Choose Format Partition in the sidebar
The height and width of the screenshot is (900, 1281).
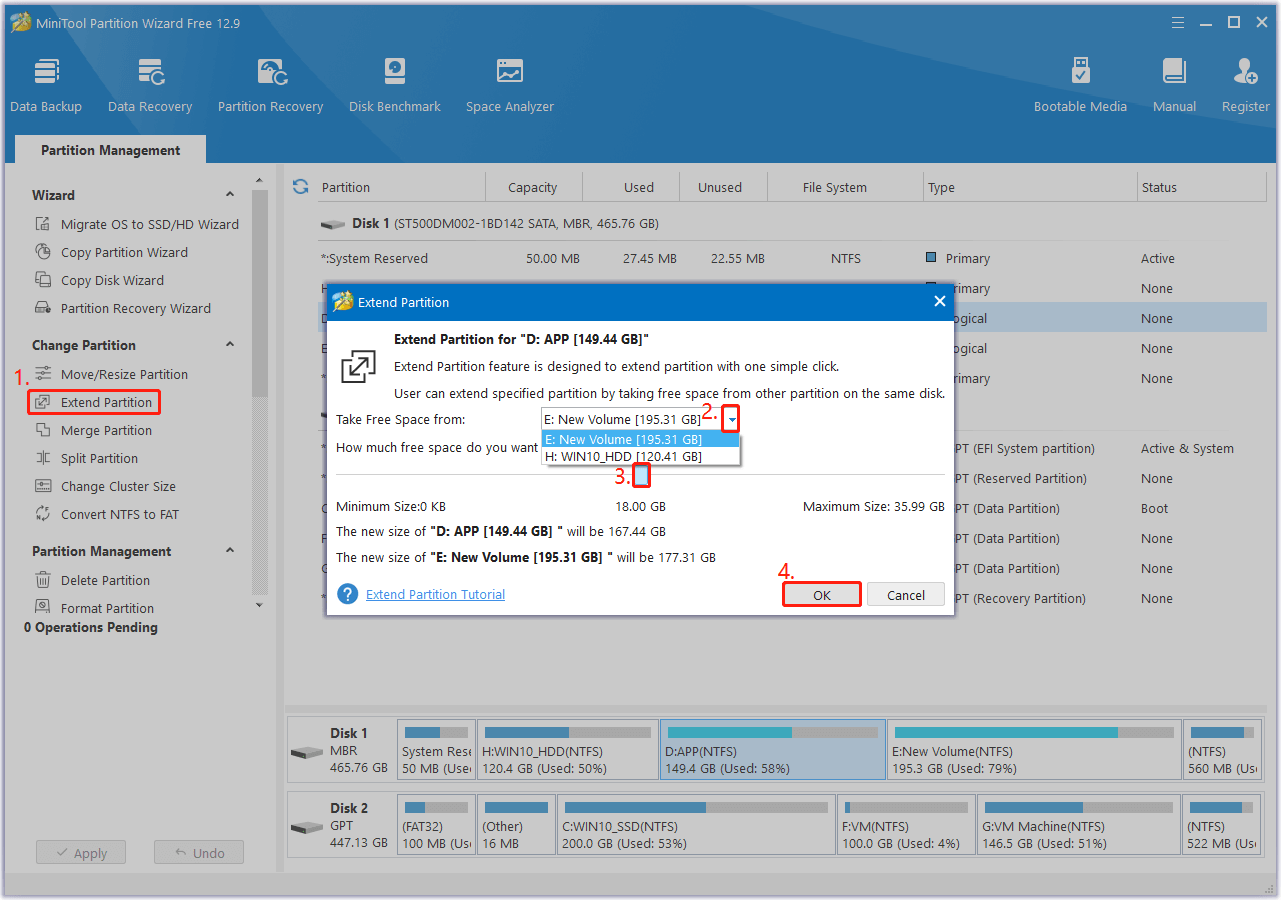[x=94, y=608]
